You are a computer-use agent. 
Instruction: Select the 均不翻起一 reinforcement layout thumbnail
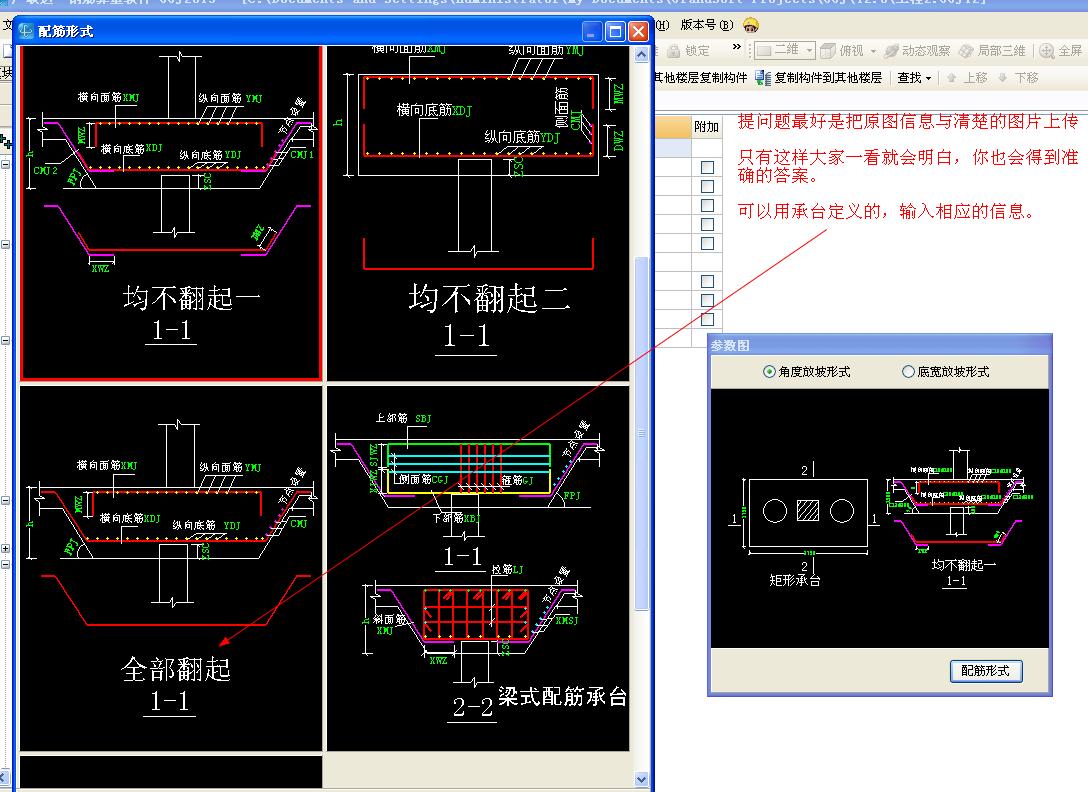[171, 213]
